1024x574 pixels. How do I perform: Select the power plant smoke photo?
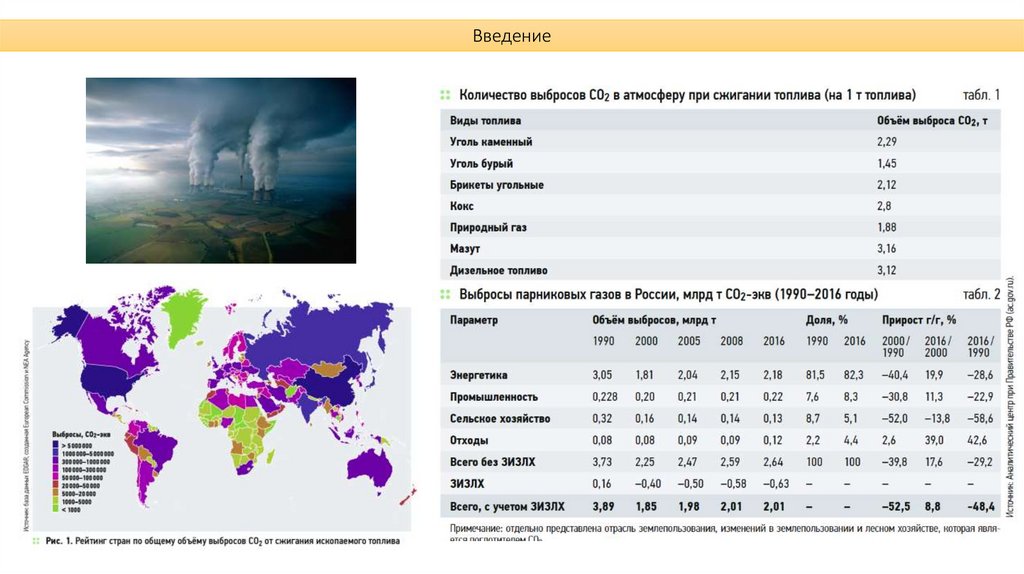click(220, 170)
